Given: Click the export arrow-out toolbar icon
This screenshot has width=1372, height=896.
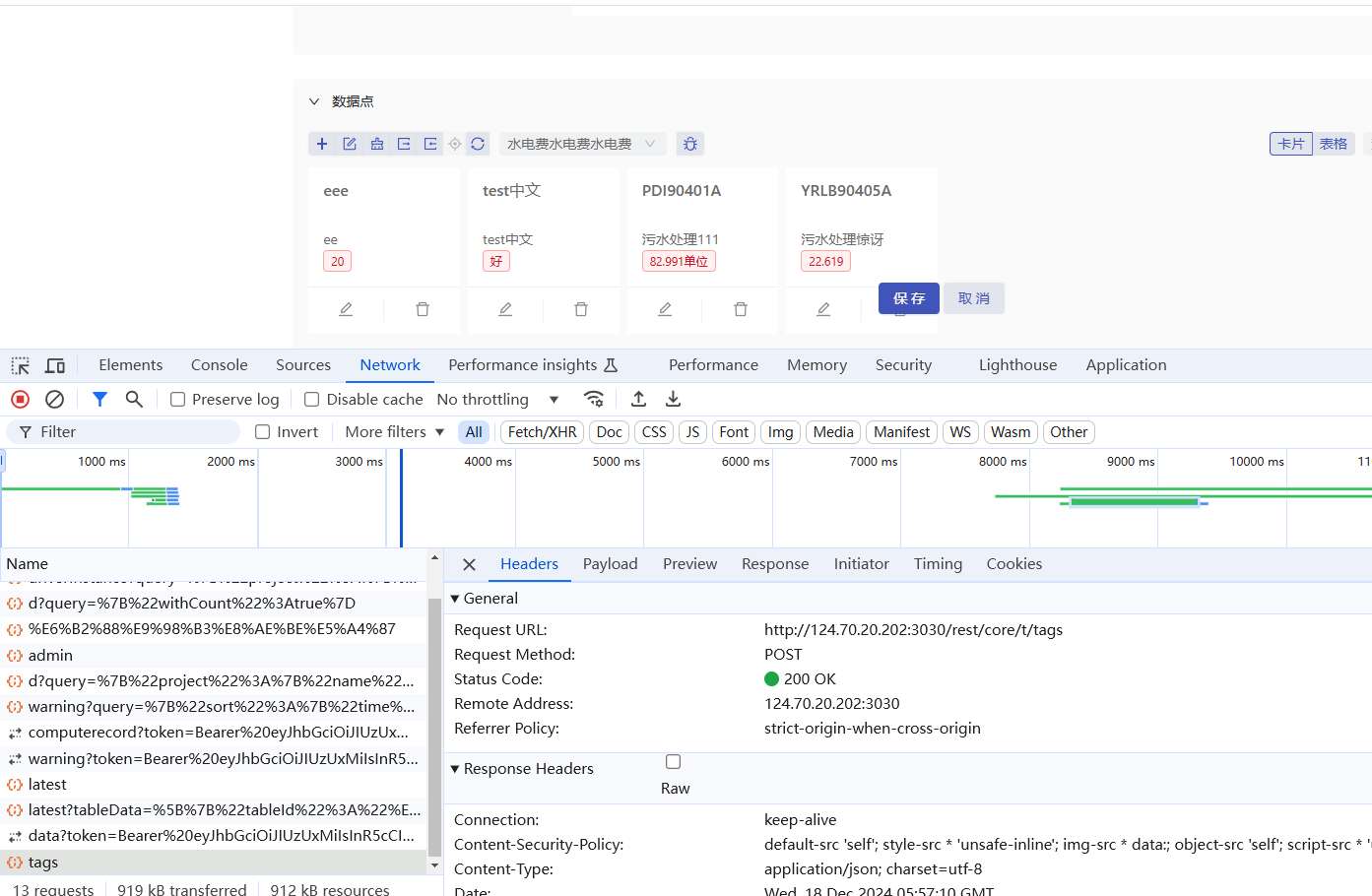Looking at the screenshot, I should point(404,144).
